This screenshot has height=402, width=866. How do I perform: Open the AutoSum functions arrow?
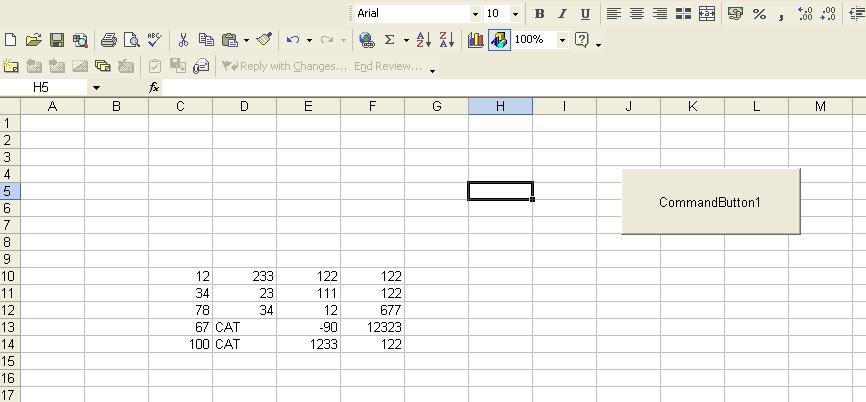tap(406, 40)
